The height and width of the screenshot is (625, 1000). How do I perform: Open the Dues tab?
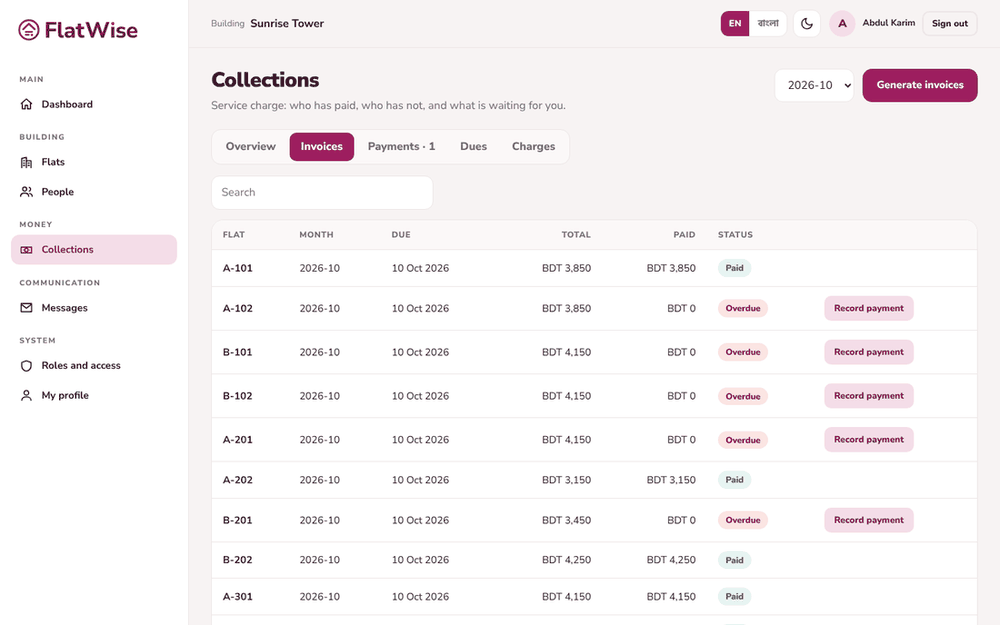click(x=473, y=147)
